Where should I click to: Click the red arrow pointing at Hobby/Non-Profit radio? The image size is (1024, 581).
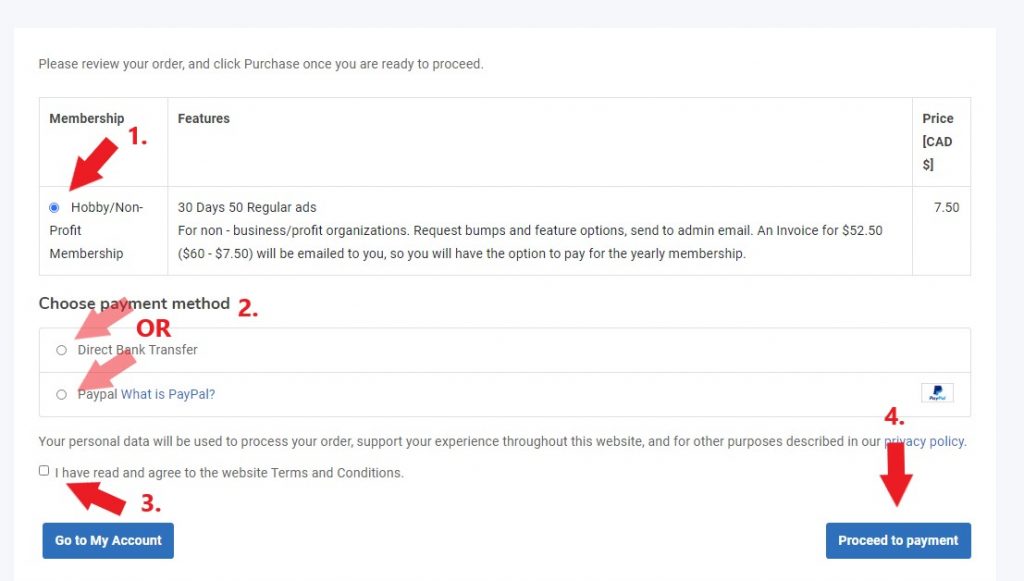pyautogui.click(x=93, y=163)
